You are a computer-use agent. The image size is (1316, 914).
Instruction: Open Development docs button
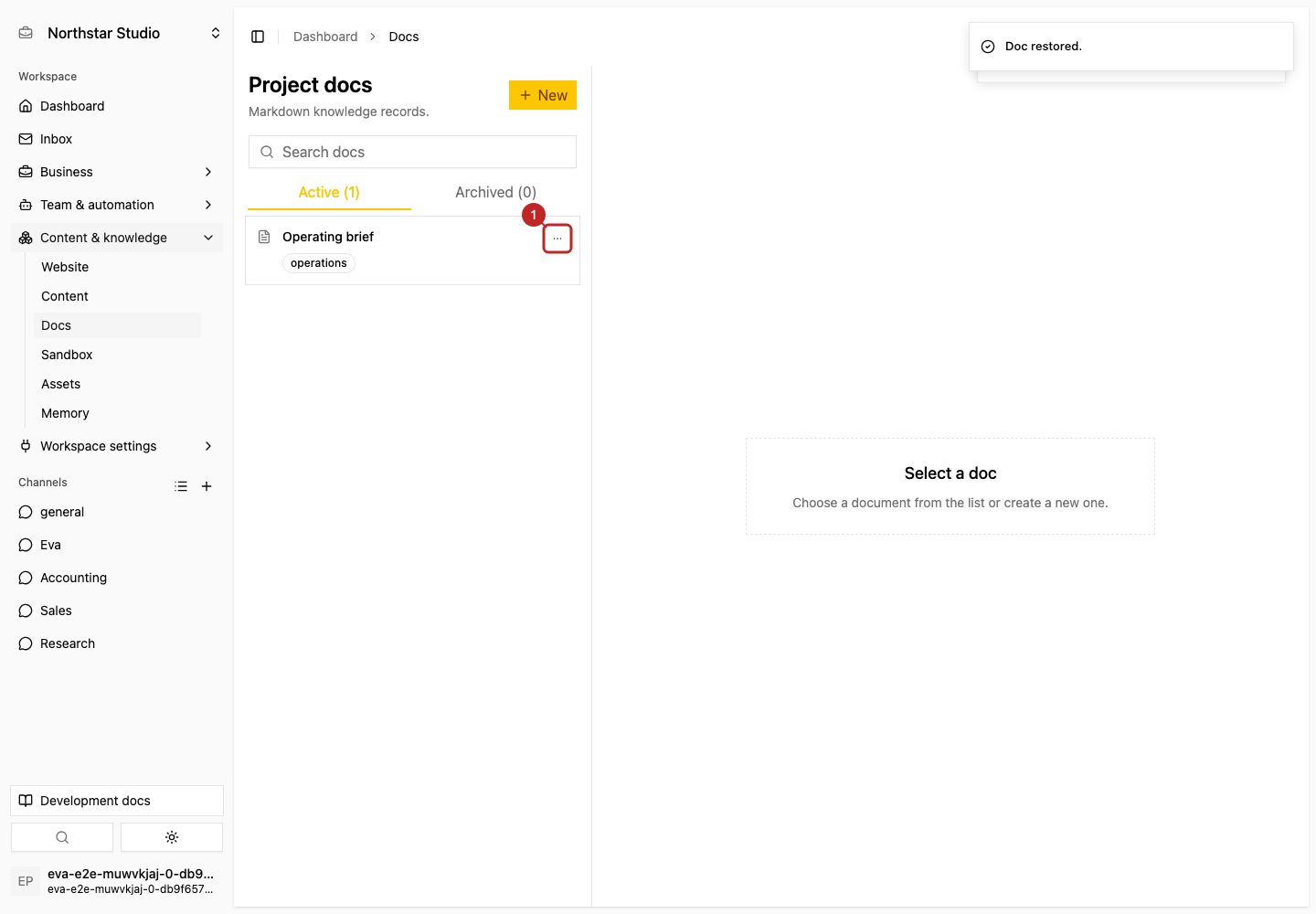[117, 801]
